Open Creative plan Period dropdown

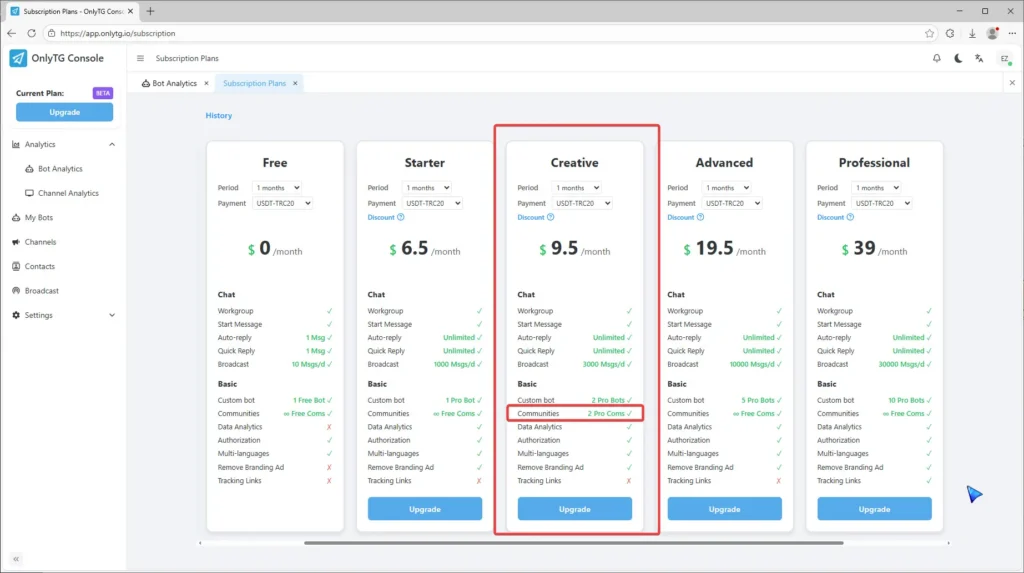(576, 188)
